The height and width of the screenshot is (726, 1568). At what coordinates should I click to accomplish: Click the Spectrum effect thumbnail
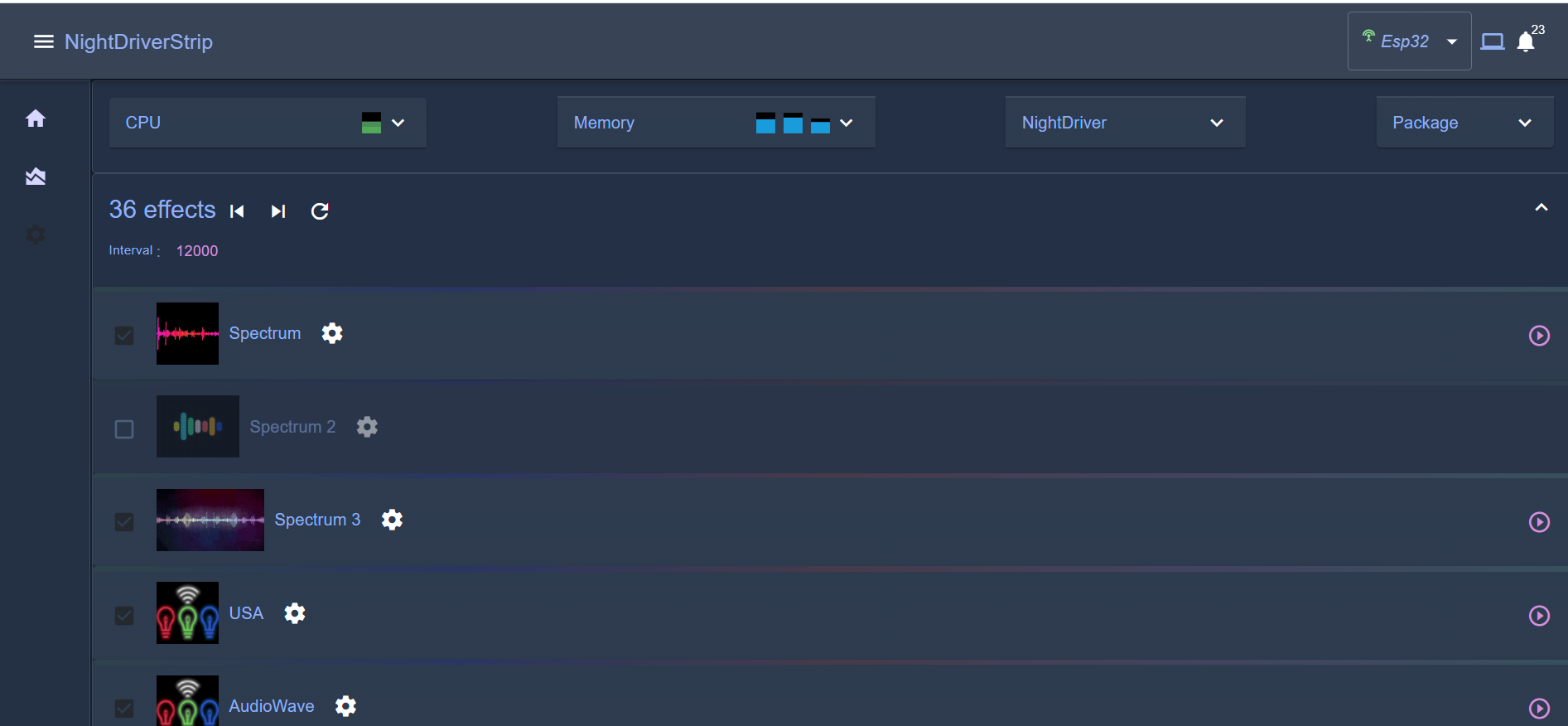(187, 333)
